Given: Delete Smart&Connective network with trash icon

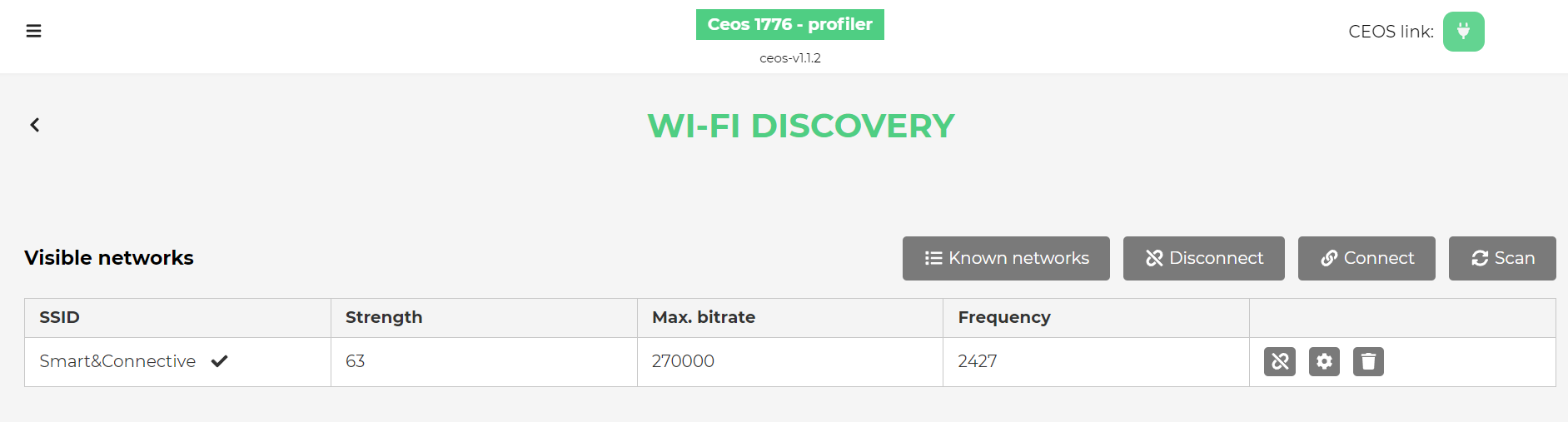Looking at the screenshot, I should coord(1368,361).
